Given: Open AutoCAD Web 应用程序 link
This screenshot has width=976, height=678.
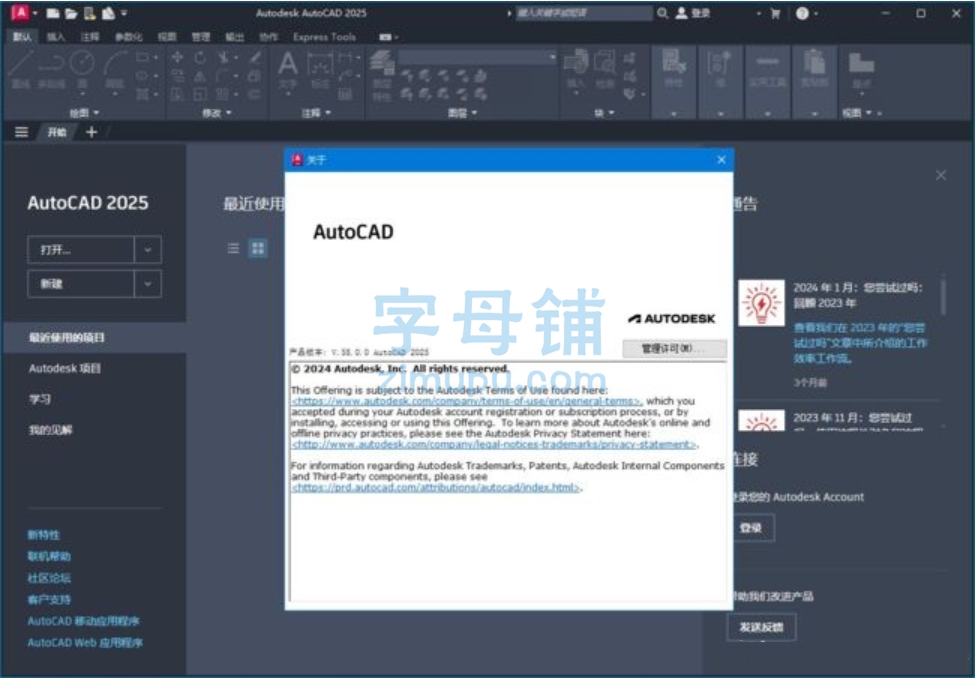Looking at the screenshot, I should click(x=85, y=643).
